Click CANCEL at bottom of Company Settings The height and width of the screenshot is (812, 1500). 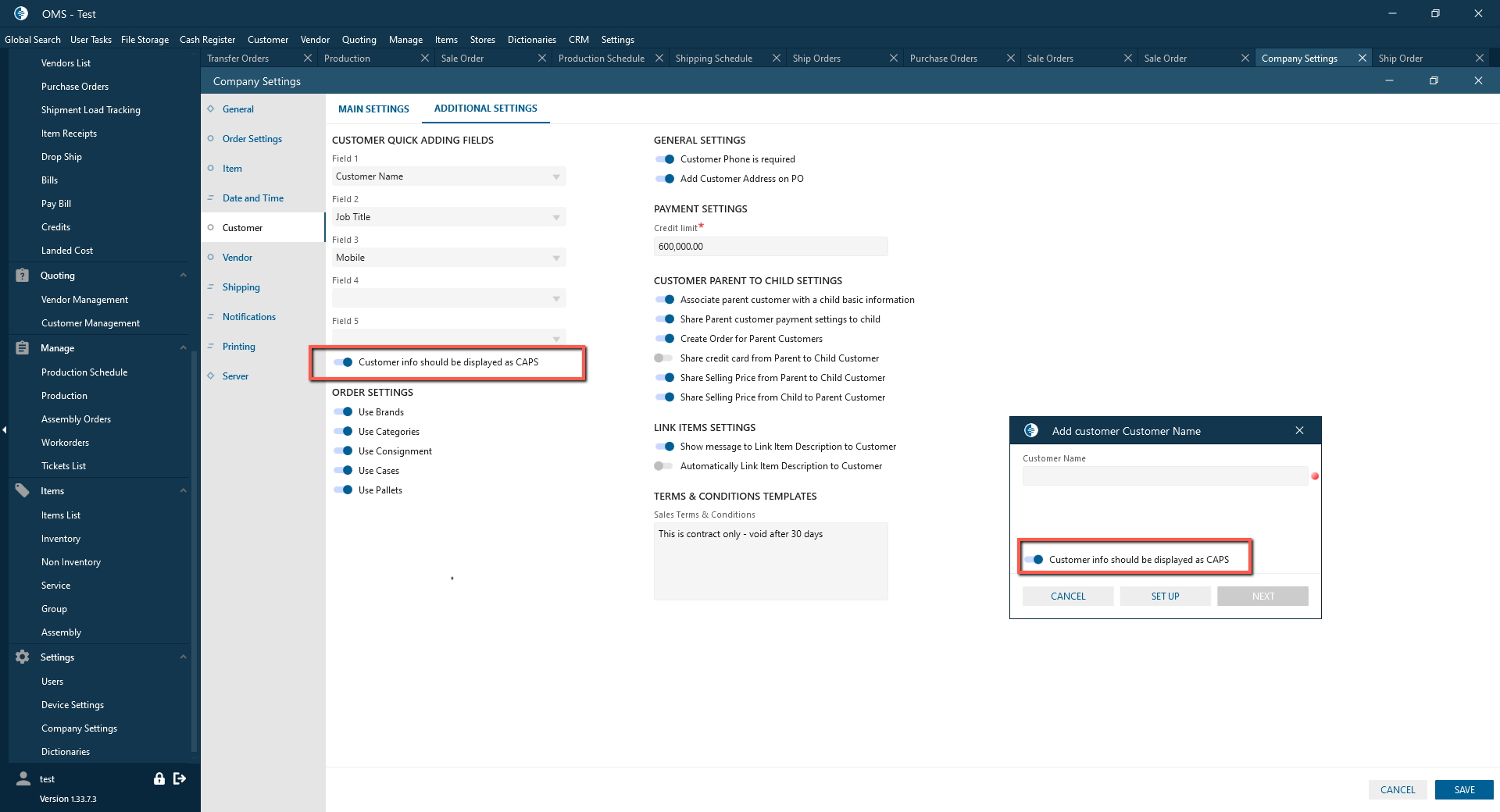click(1398, 789)
